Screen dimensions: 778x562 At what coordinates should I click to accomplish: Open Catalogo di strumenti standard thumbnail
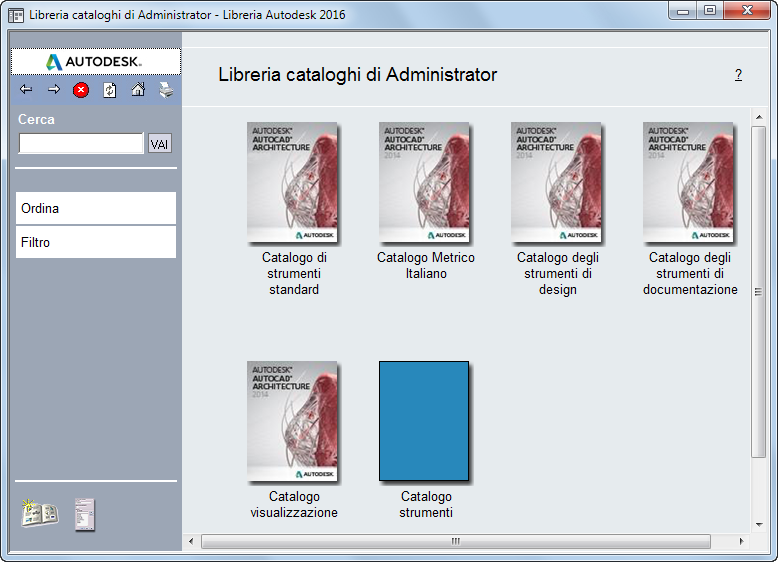[x=293, y=183]
